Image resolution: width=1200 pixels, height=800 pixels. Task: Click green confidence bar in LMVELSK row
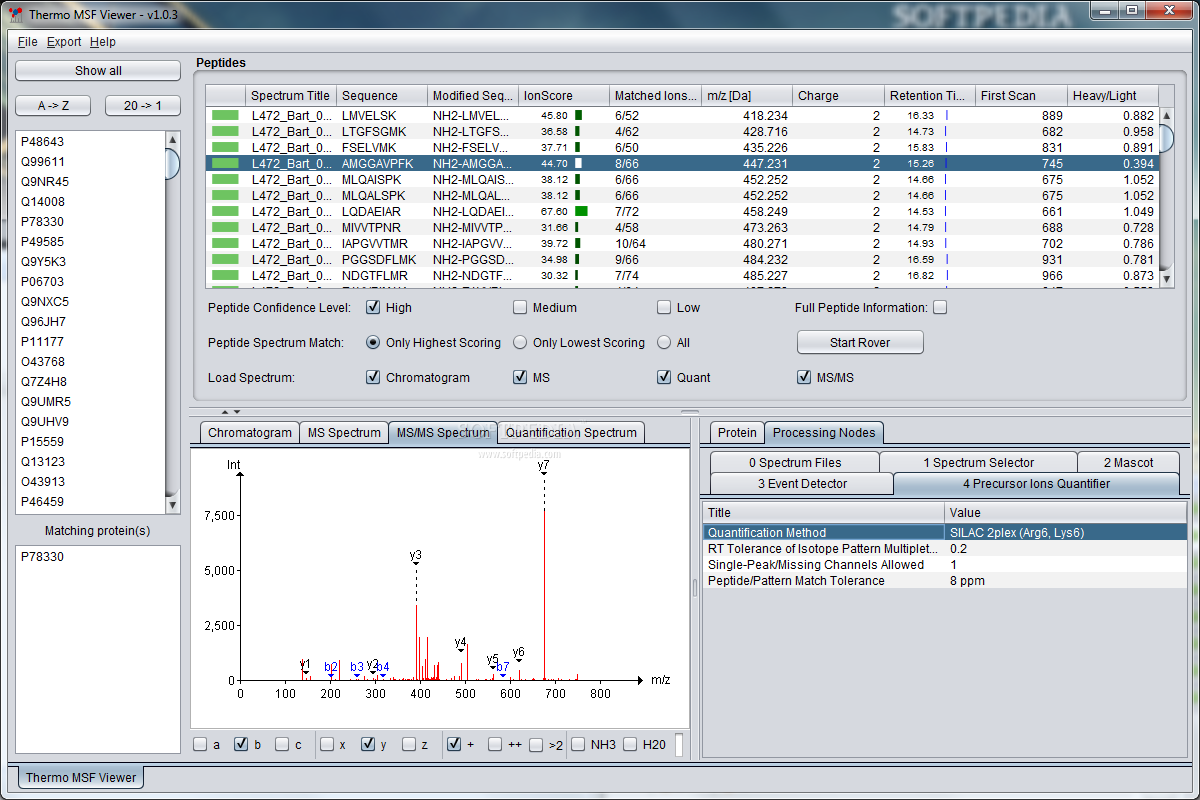click(225, 115)
